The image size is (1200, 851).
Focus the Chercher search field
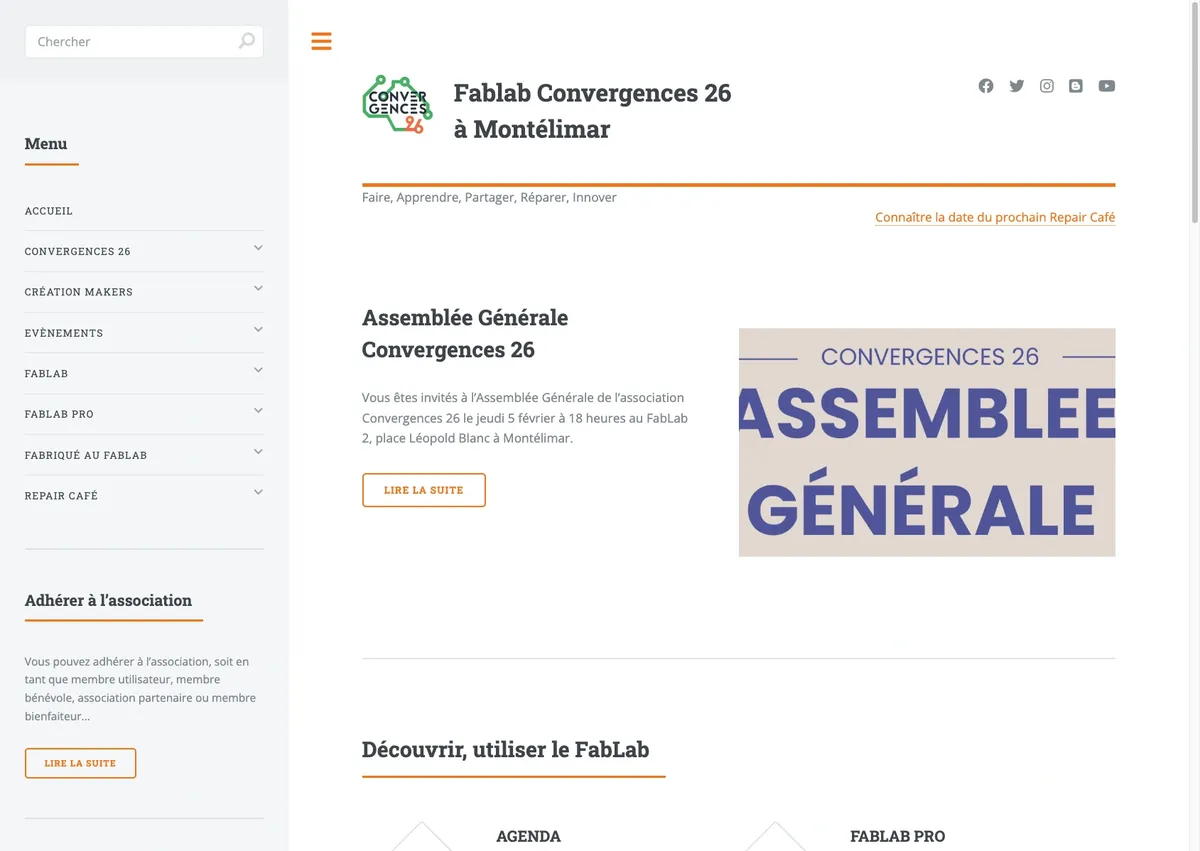point(144,41)
